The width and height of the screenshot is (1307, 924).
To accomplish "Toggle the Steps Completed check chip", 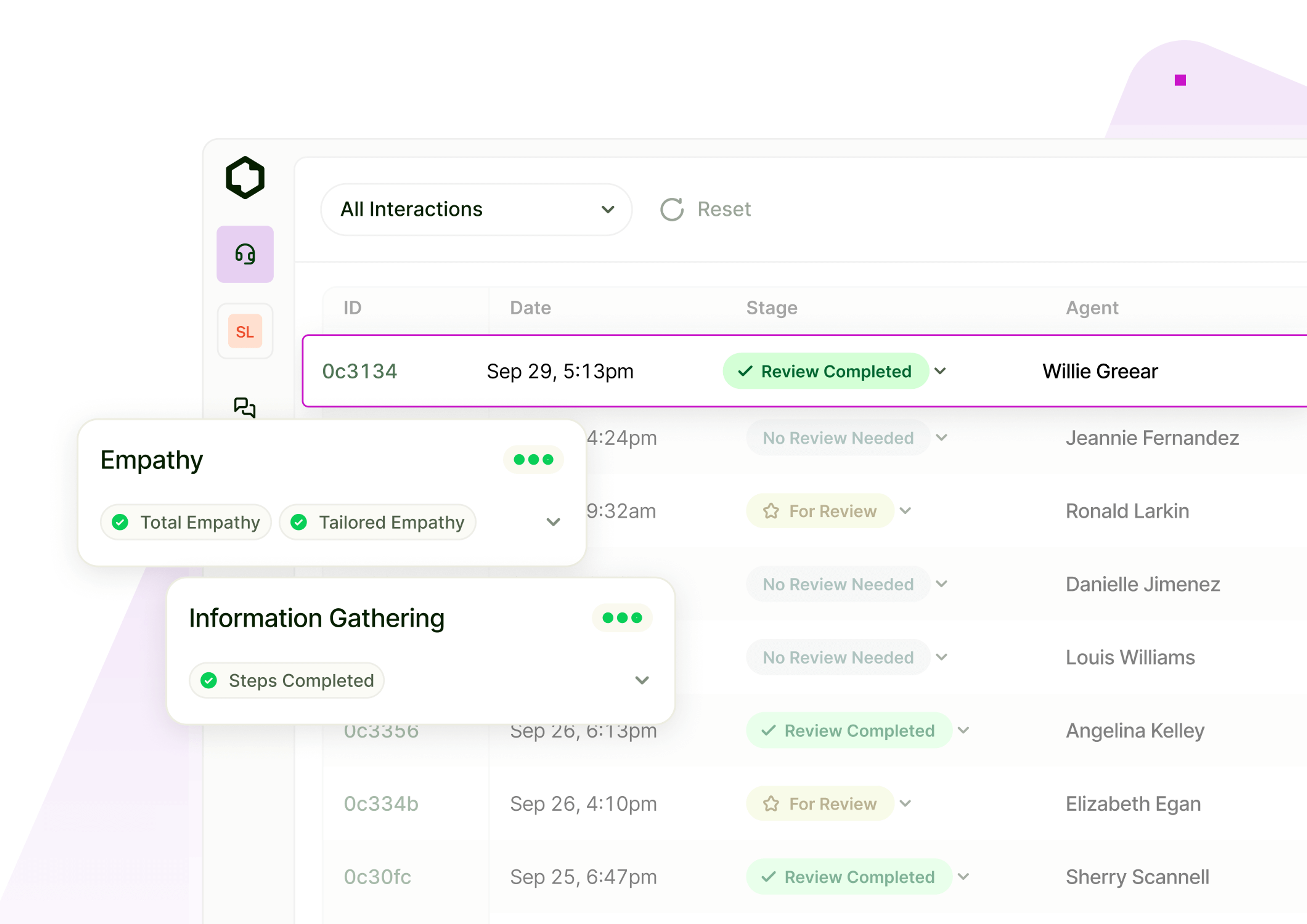I will tap(287, 680).
